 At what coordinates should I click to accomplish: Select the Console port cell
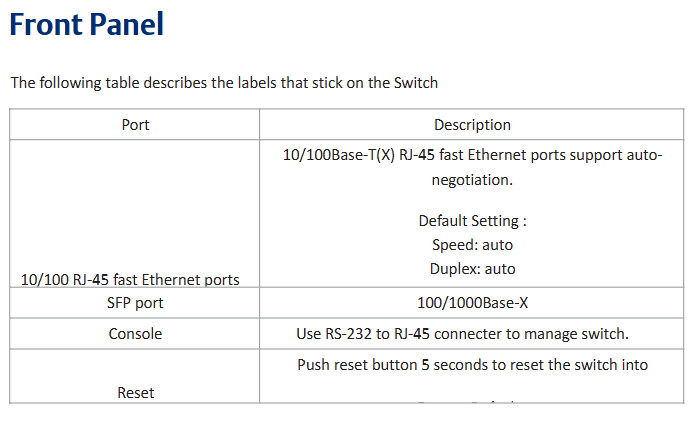click(x=135, y=333)
